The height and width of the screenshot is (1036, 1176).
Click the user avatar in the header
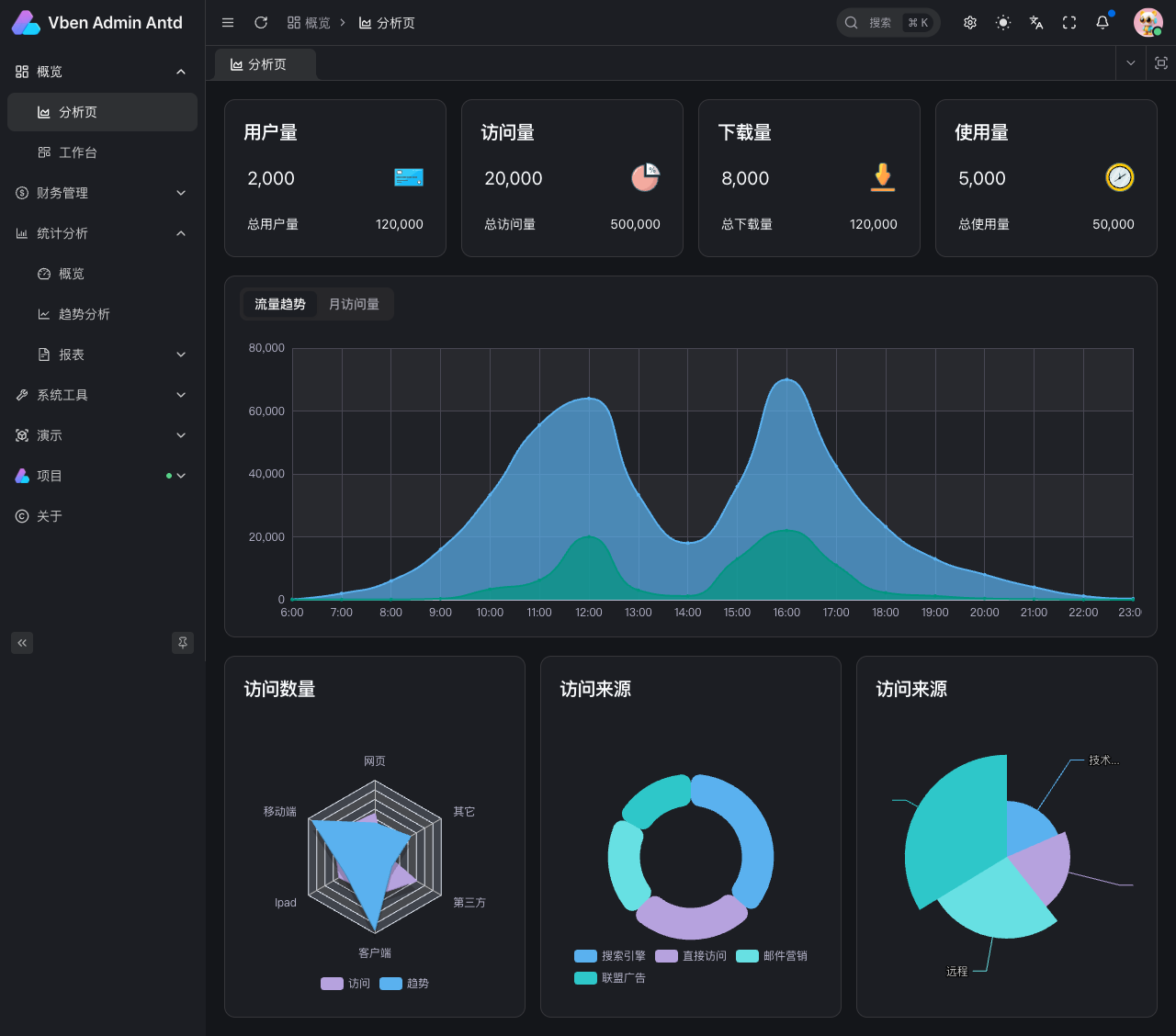click(x=1148, y=23)
